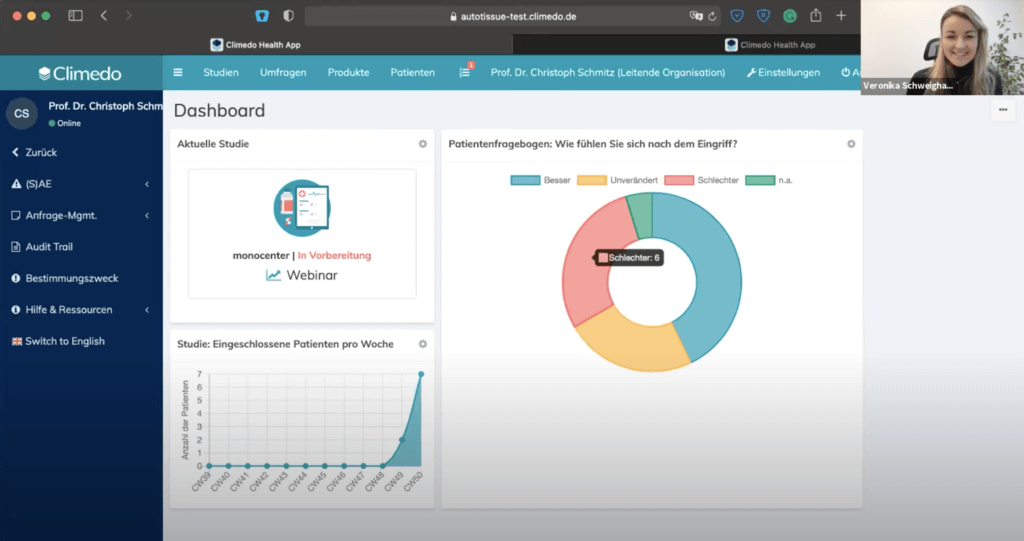This screenshot has height=541, width=1024.
Task: Toggle Schlechter legend swatch
Action: click(x=679, y=180)
